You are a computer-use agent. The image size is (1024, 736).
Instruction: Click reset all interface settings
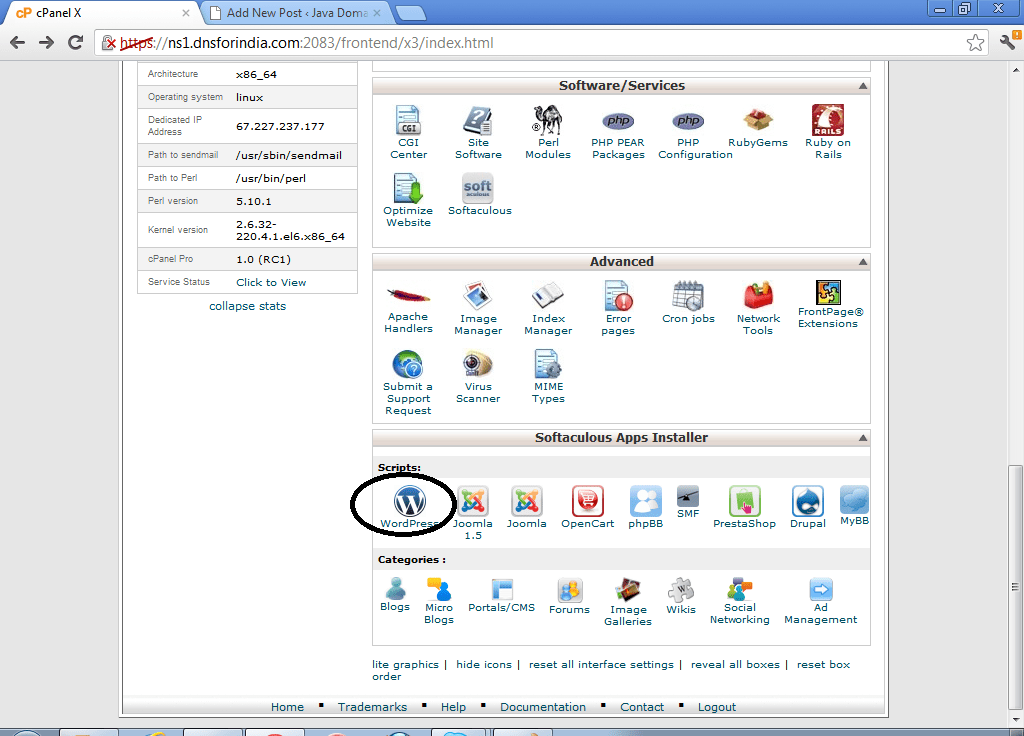click(601, 664)
